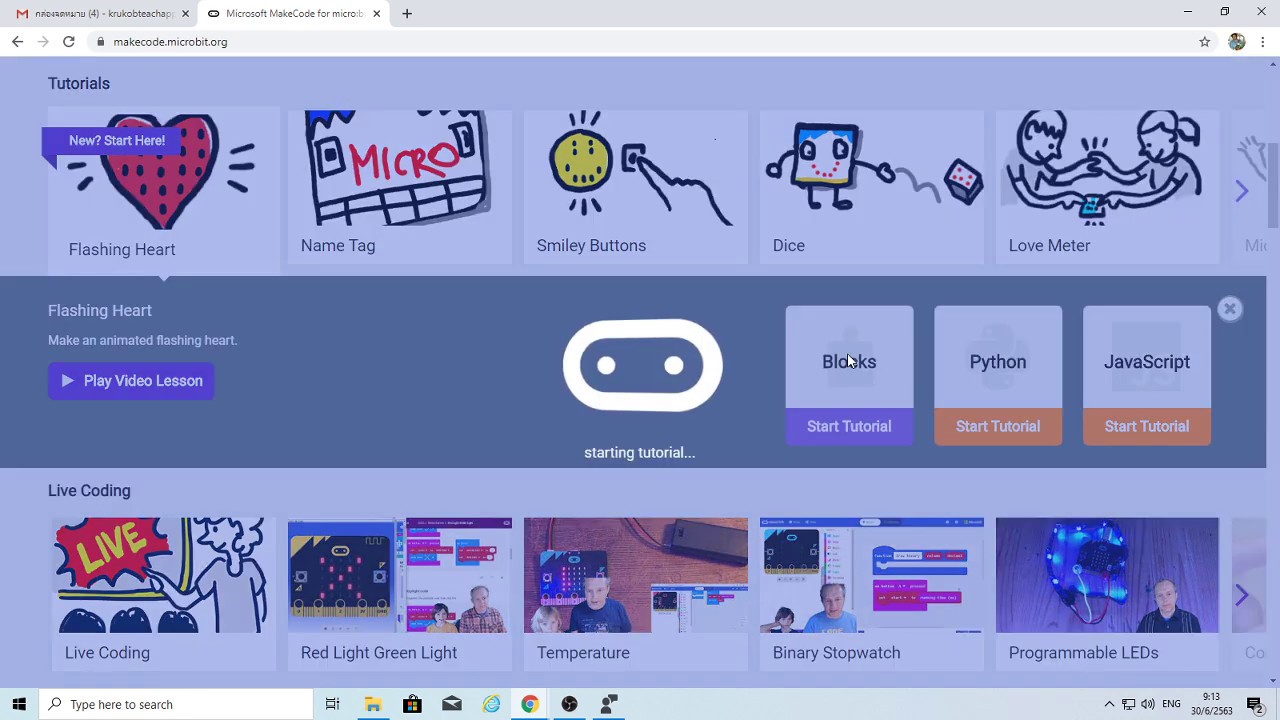Show next Live Coding items with right arrow
This screenshot has height=720, width=1280.
pyautogui.click(x=1241, y=596)
